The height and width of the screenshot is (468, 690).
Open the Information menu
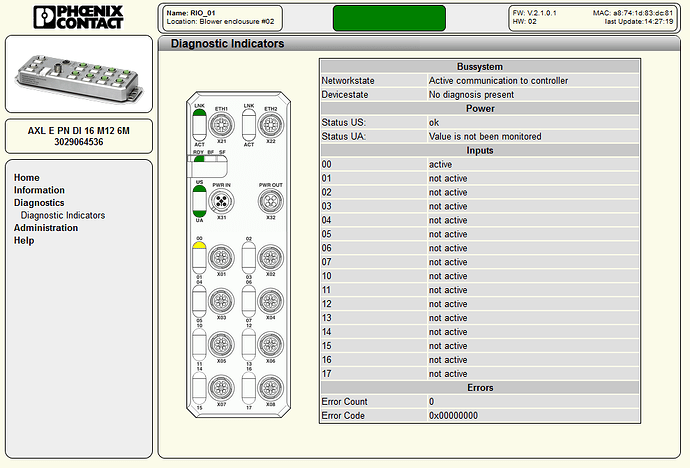(x=39, y=190)
